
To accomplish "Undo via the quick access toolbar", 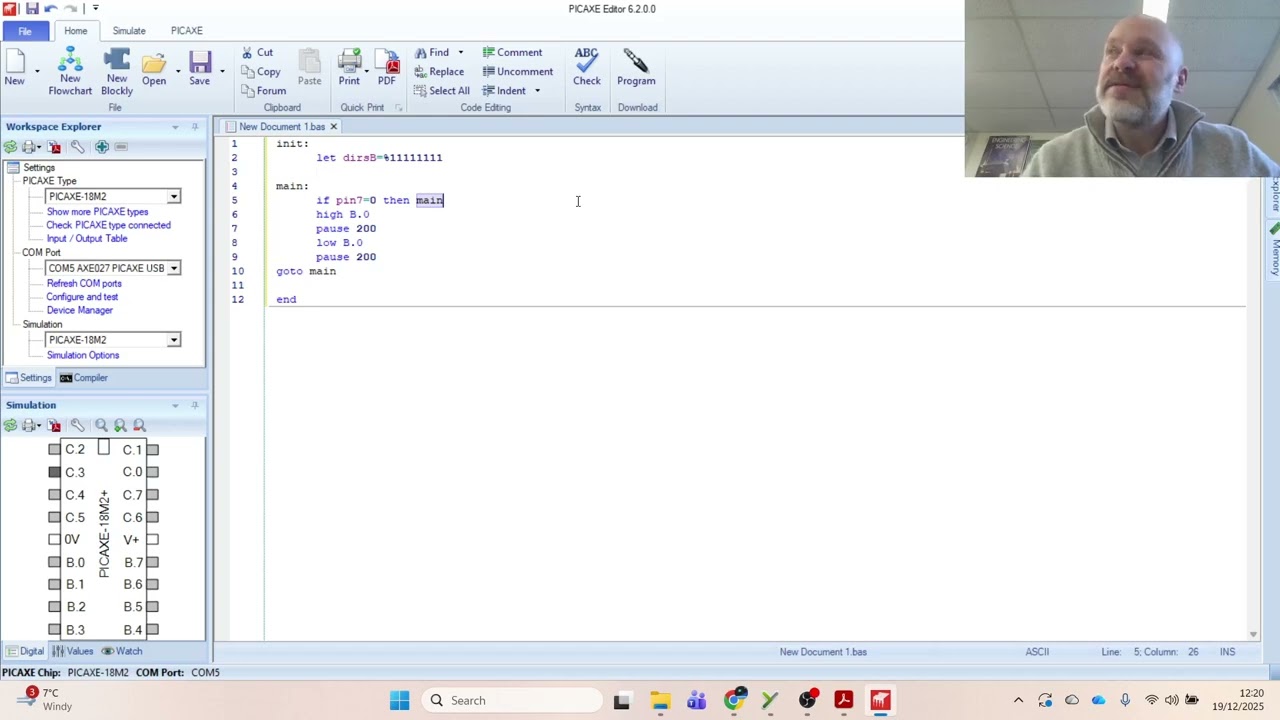I will point(51,8).
